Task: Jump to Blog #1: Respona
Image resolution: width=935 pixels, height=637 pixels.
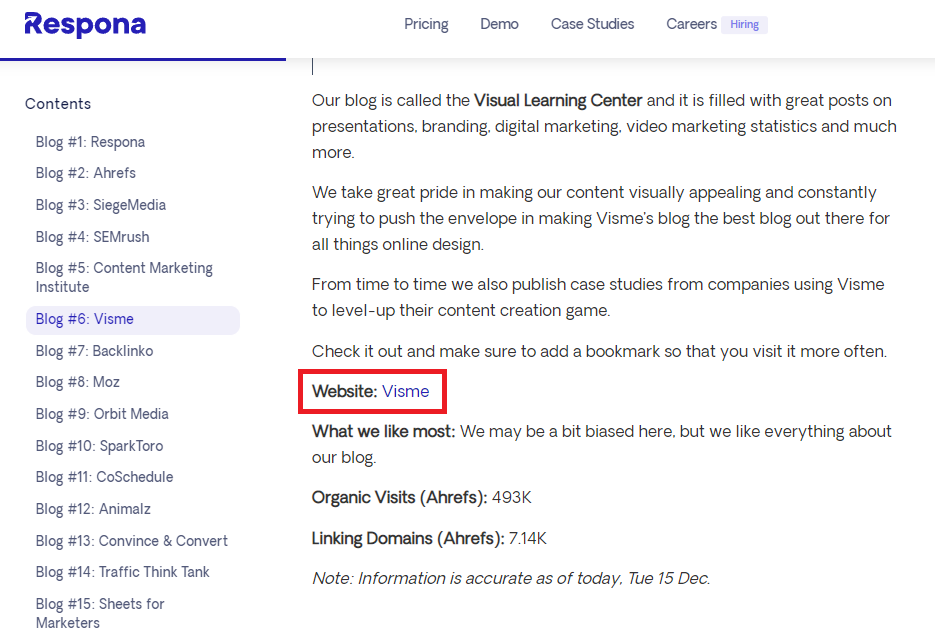Action: [x=90, y=142]
